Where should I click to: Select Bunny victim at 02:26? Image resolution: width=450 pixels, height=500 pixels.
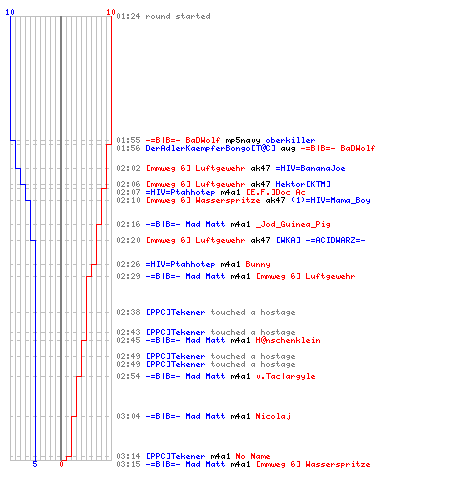click(258, 264)
